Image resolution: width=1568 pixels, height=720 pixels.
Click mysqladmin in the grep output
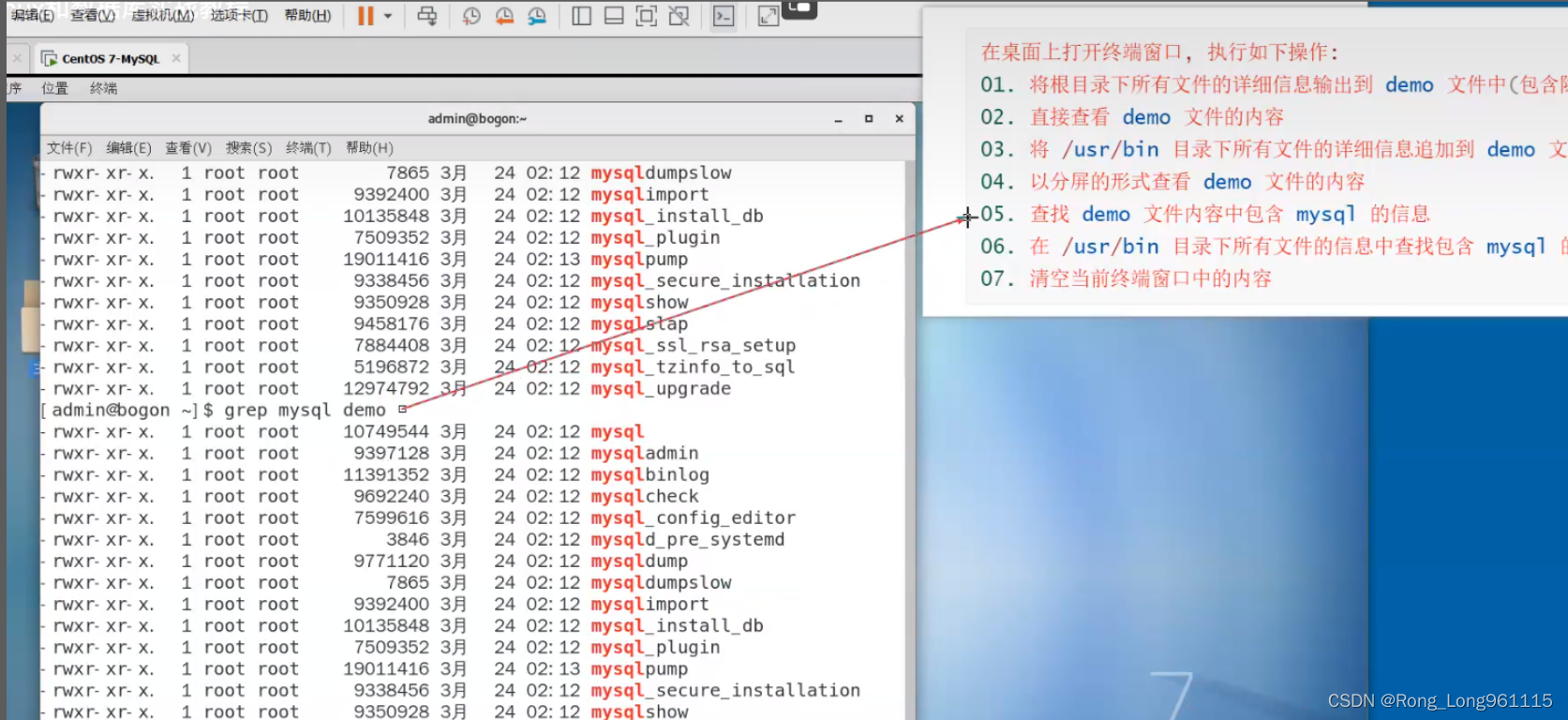click(x=645, y=454)
